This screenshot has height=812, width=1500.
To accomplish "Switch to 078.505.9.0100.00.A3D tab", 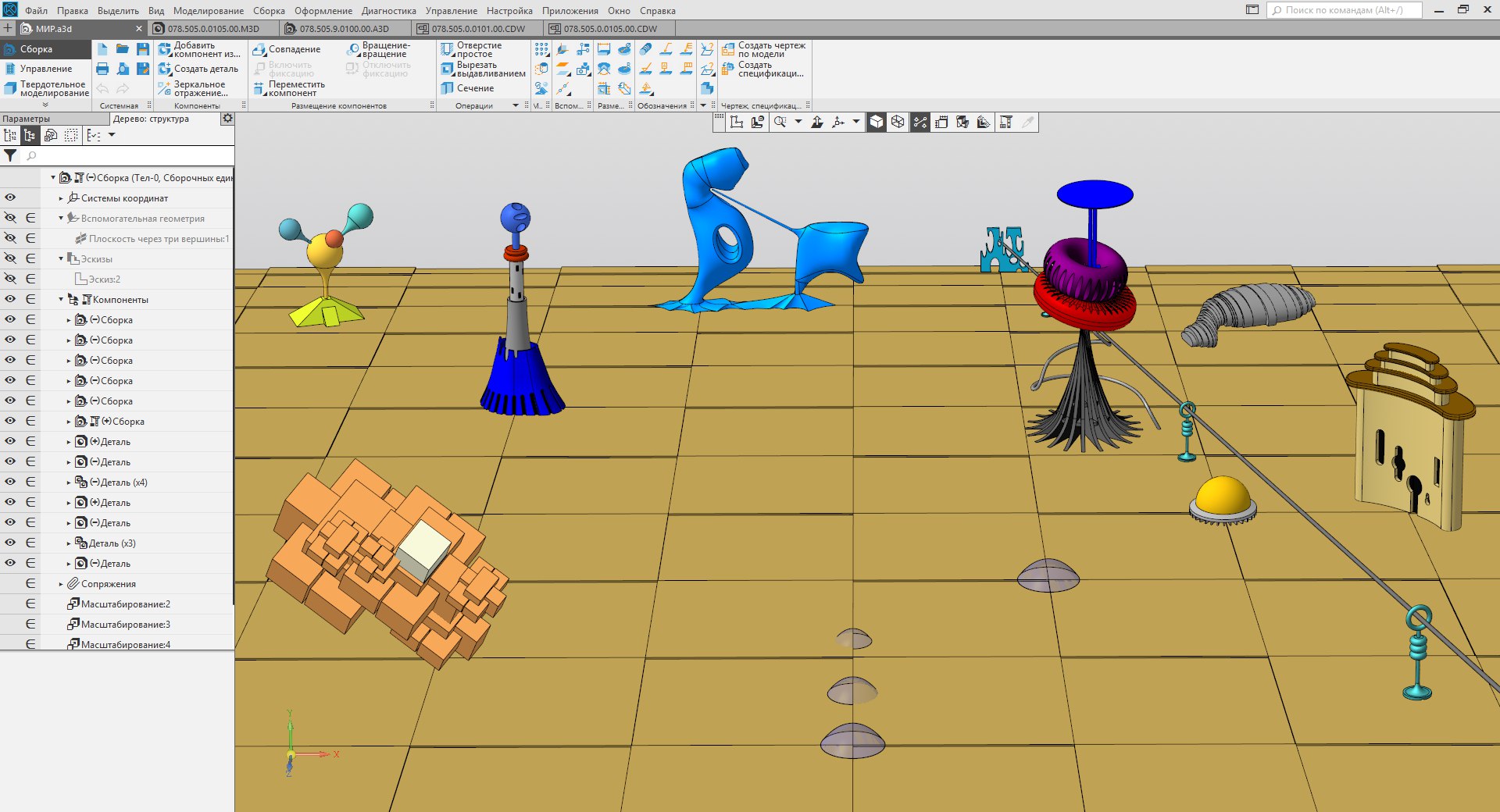I will click(x=345, y=29).
